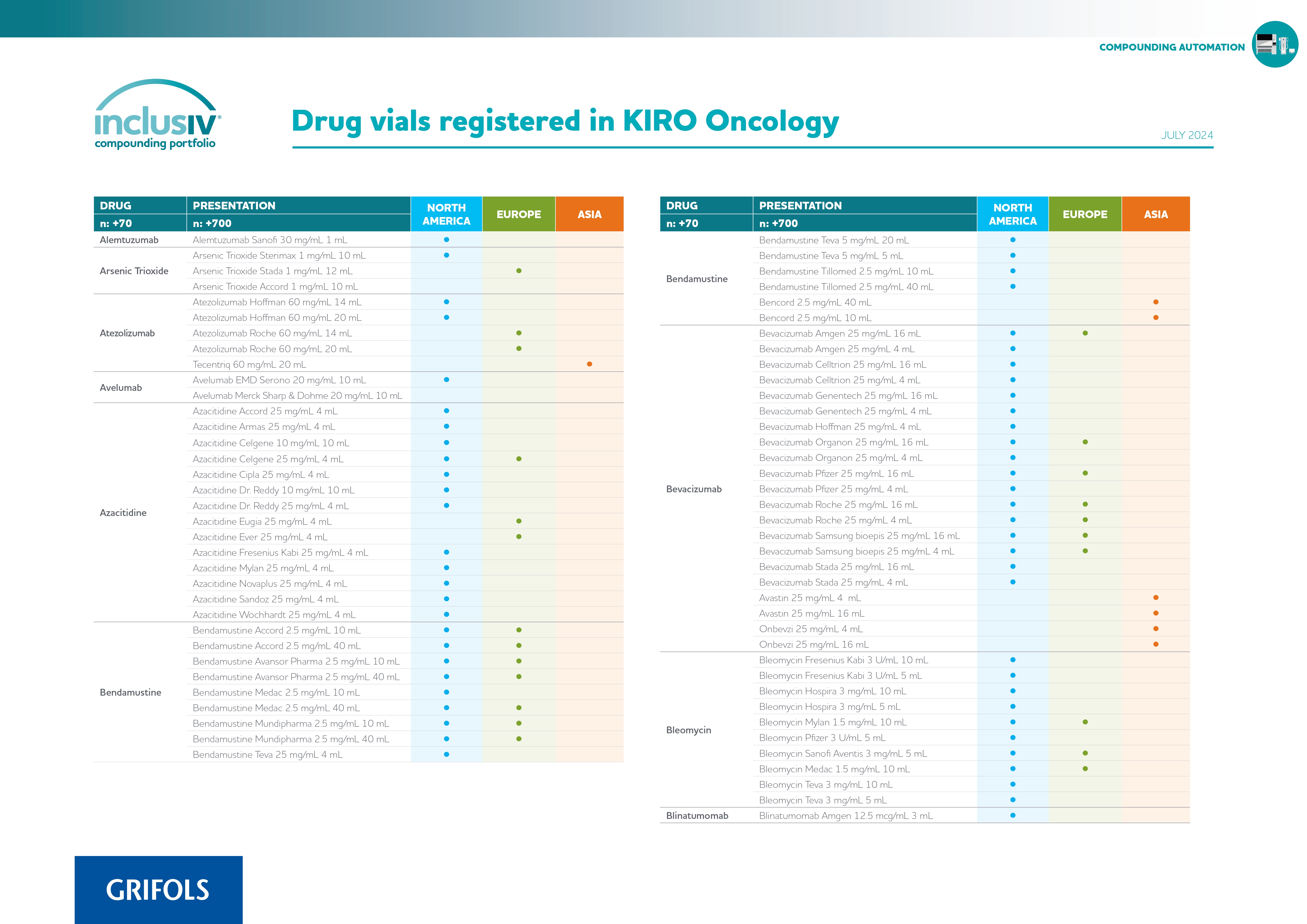
Task: Click the compounding automation robot icon
Action: (x=1275, y=44)
